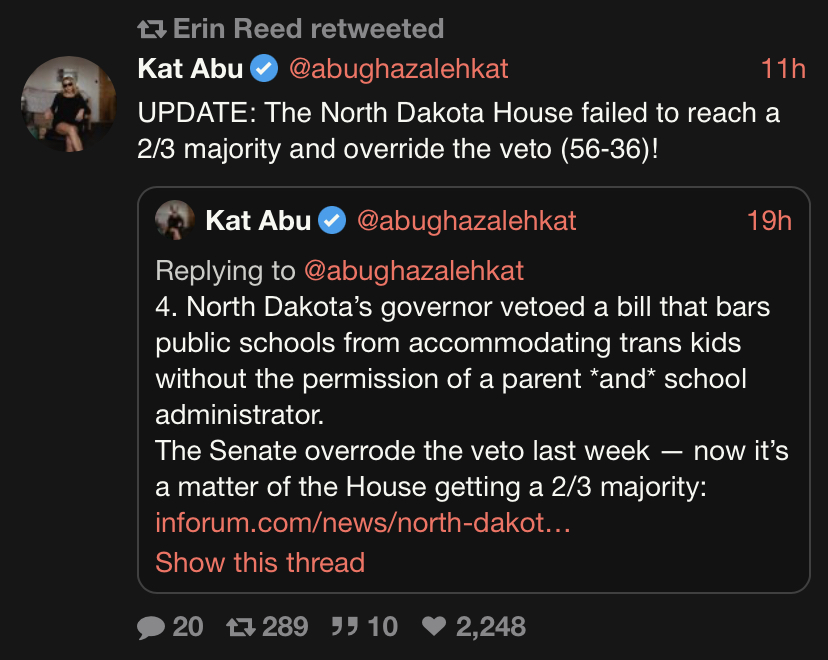Click the reply speech bubble icon

click(x=152, y=627)
